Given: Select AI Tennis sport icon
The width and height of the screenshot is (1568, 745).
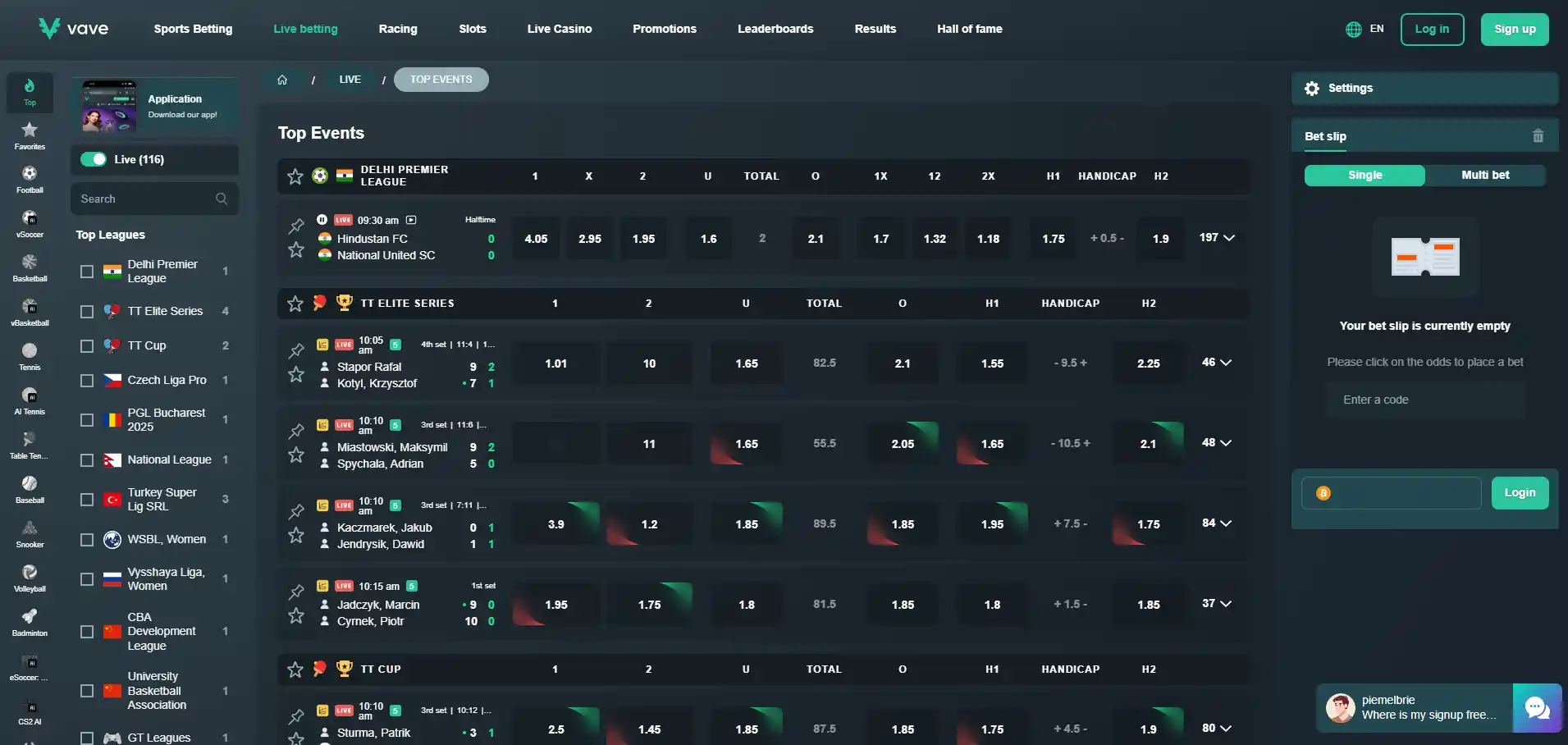Looking at the screenshot, I should click(30, 401).
